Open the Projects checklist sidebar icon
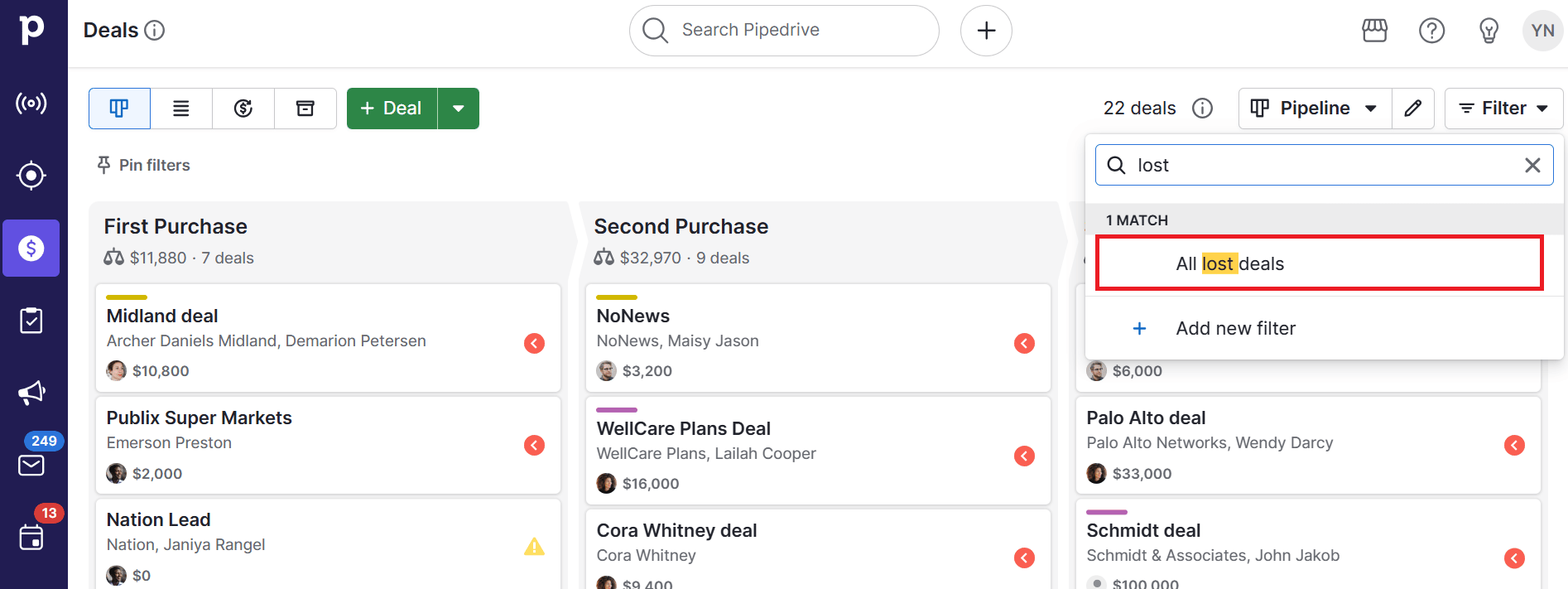1568x589 pixels. point(31,321)
